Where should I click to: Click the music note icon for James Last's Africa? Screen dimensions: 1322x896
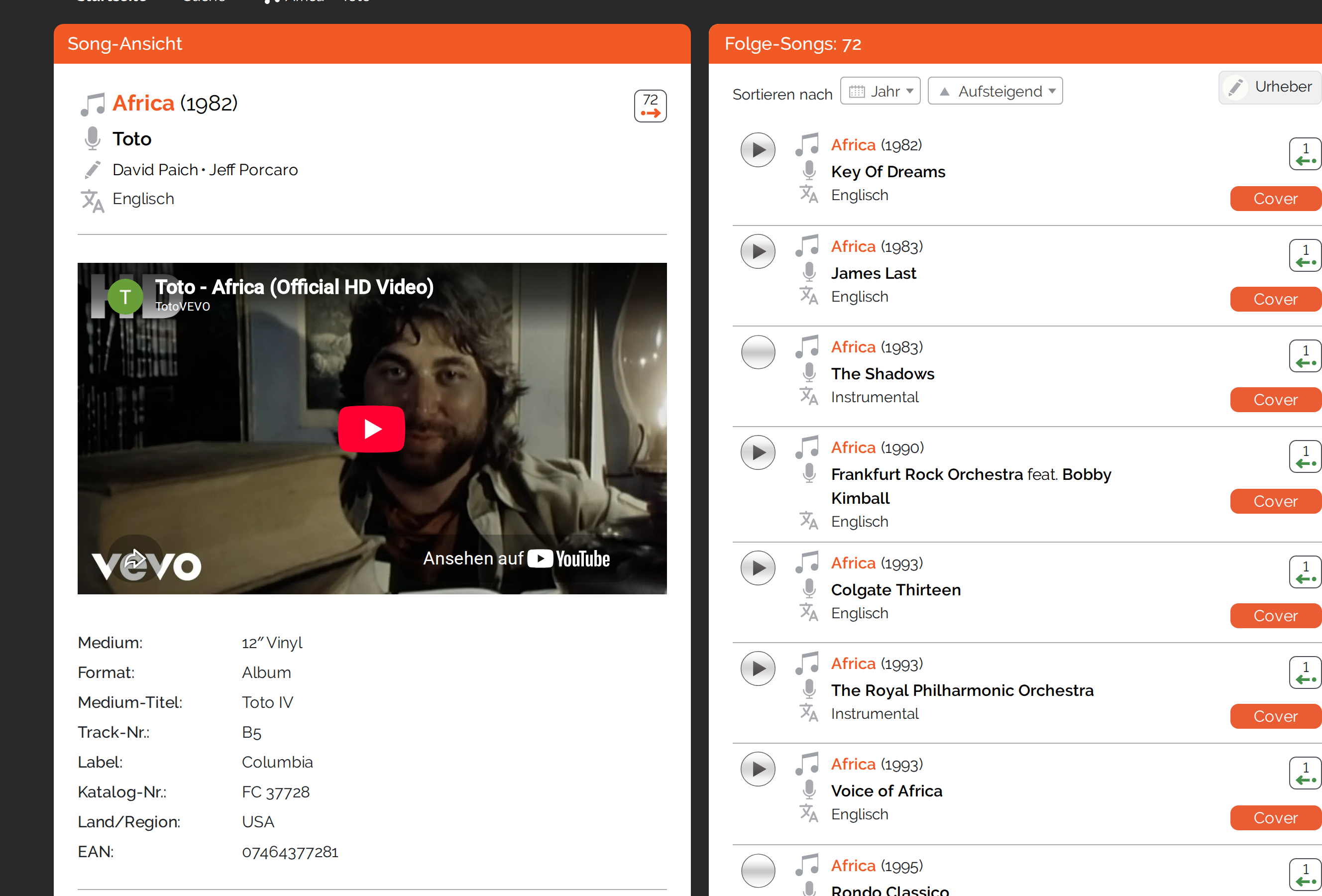(x=807, y=246)
